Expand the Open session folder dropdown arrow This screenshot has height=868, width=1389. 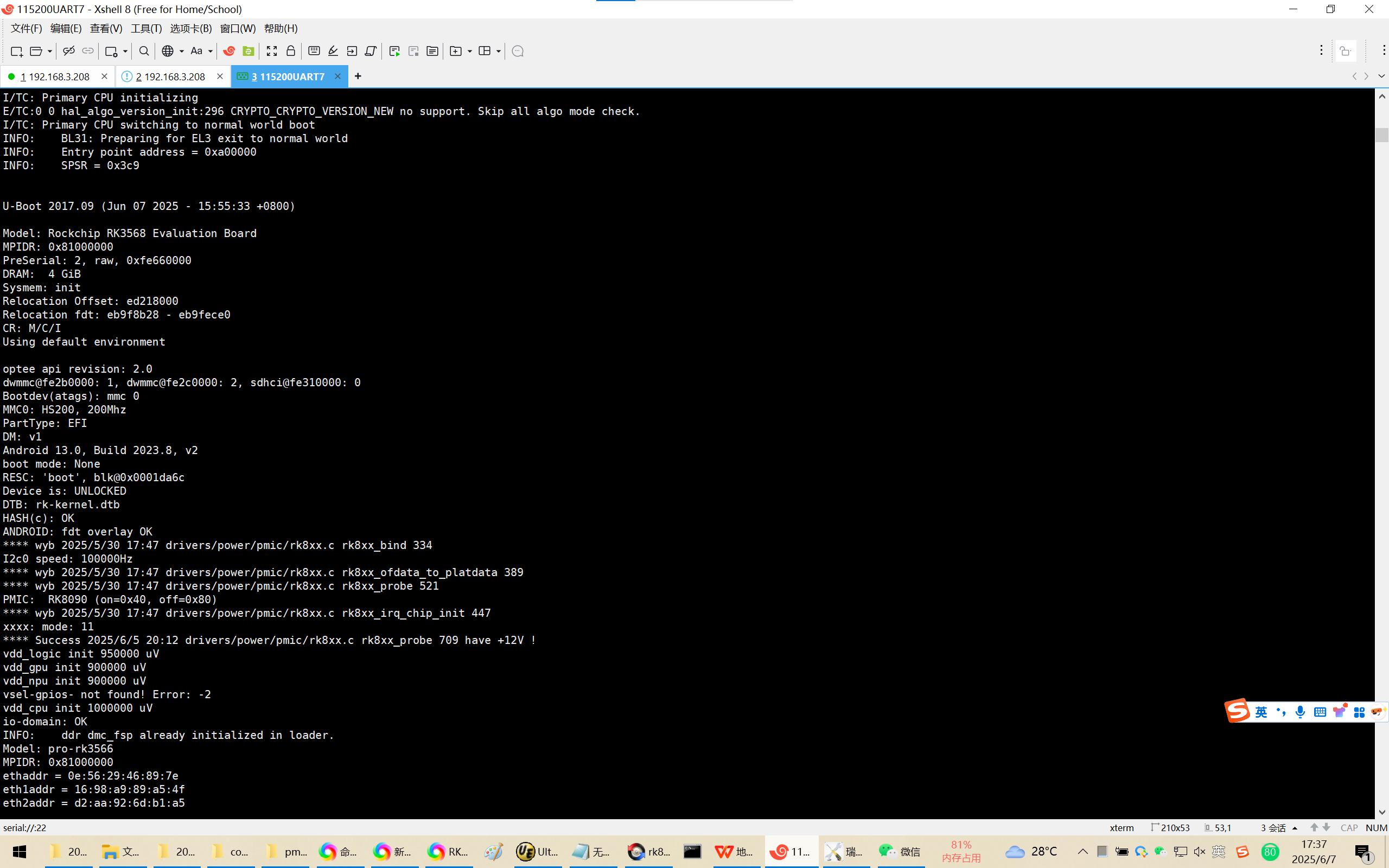click(50, 51)
